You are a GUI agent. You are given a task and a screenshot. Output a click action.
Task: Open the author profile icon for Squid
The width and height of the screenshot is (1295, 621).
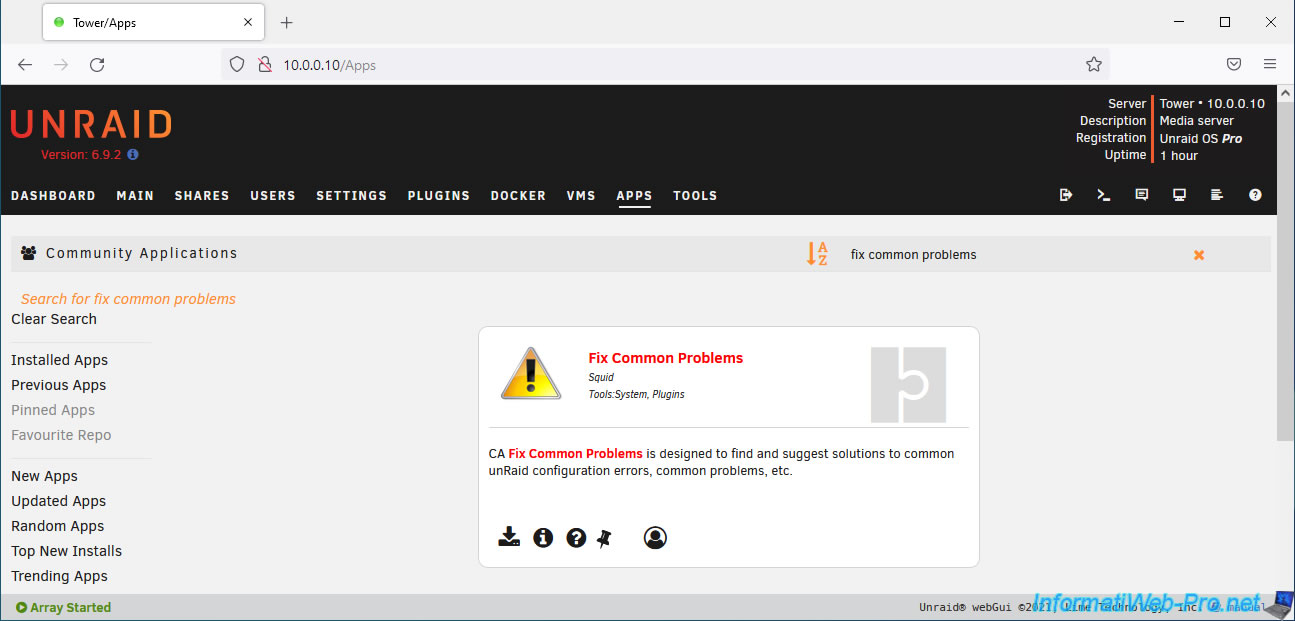pos(655,538)
